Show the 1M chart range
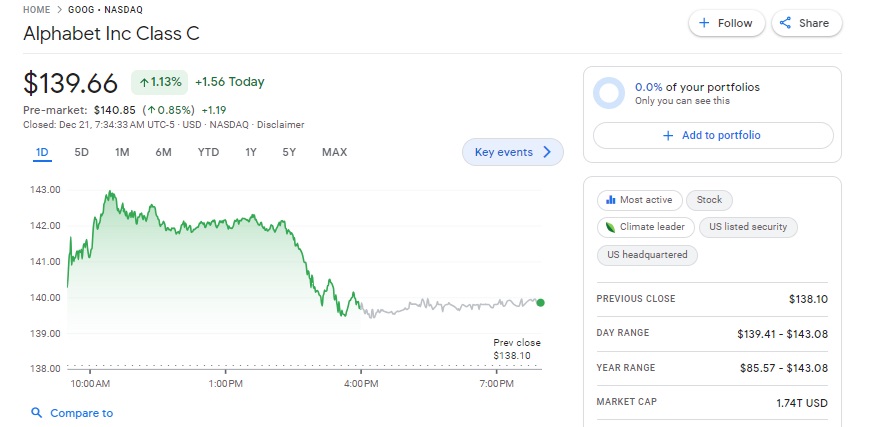The height and width of the screenshot is (427, 876). tap(122, 152)
